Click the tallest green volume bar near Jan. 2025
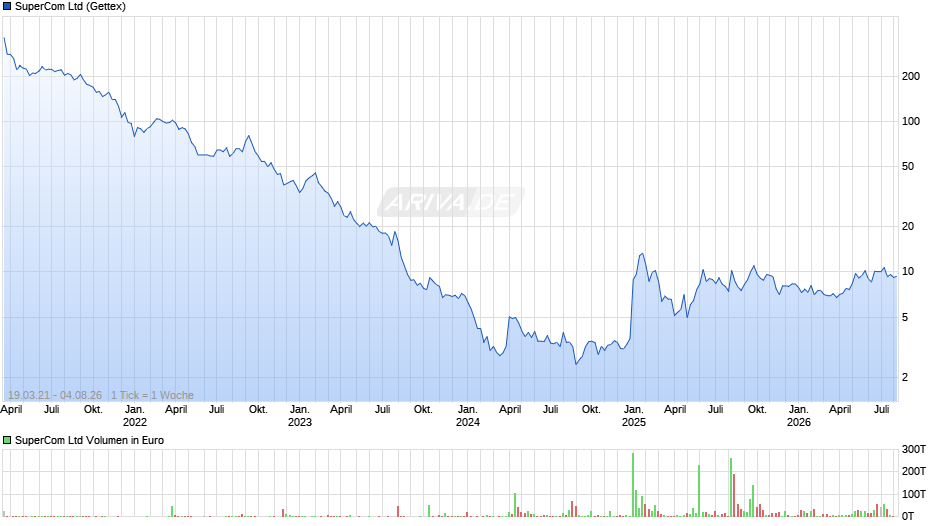 [x=633, y=485]
